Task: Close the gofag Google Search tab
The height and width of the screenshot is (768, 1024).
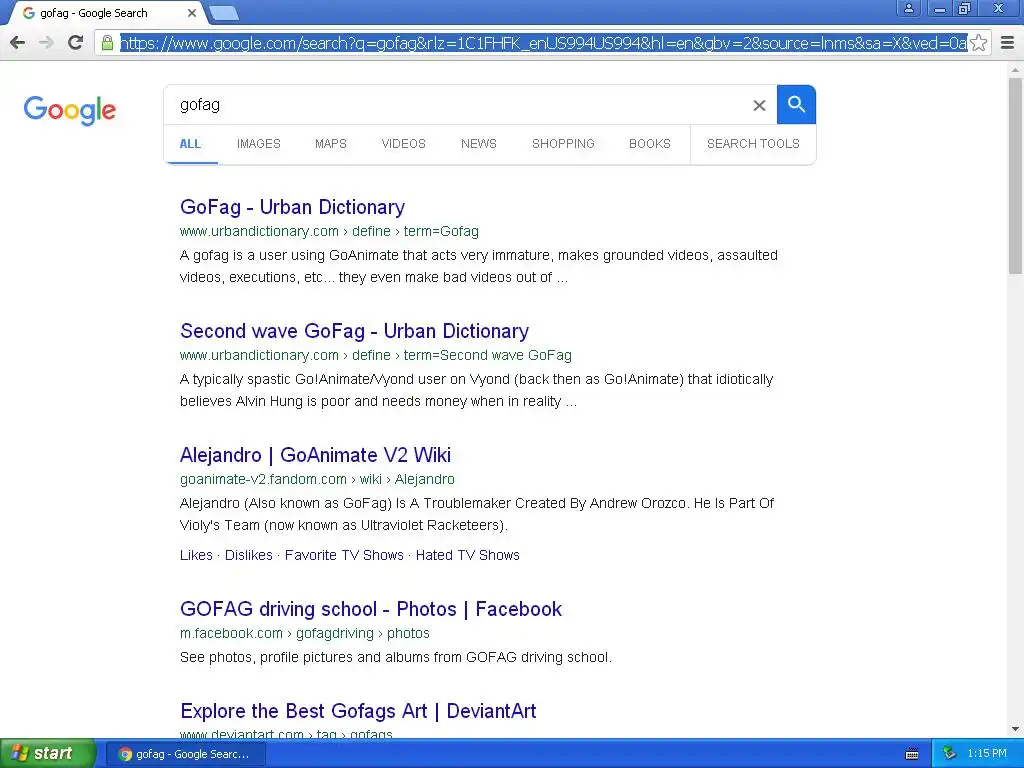Action: pyautogui.click(x=192, y=13)
